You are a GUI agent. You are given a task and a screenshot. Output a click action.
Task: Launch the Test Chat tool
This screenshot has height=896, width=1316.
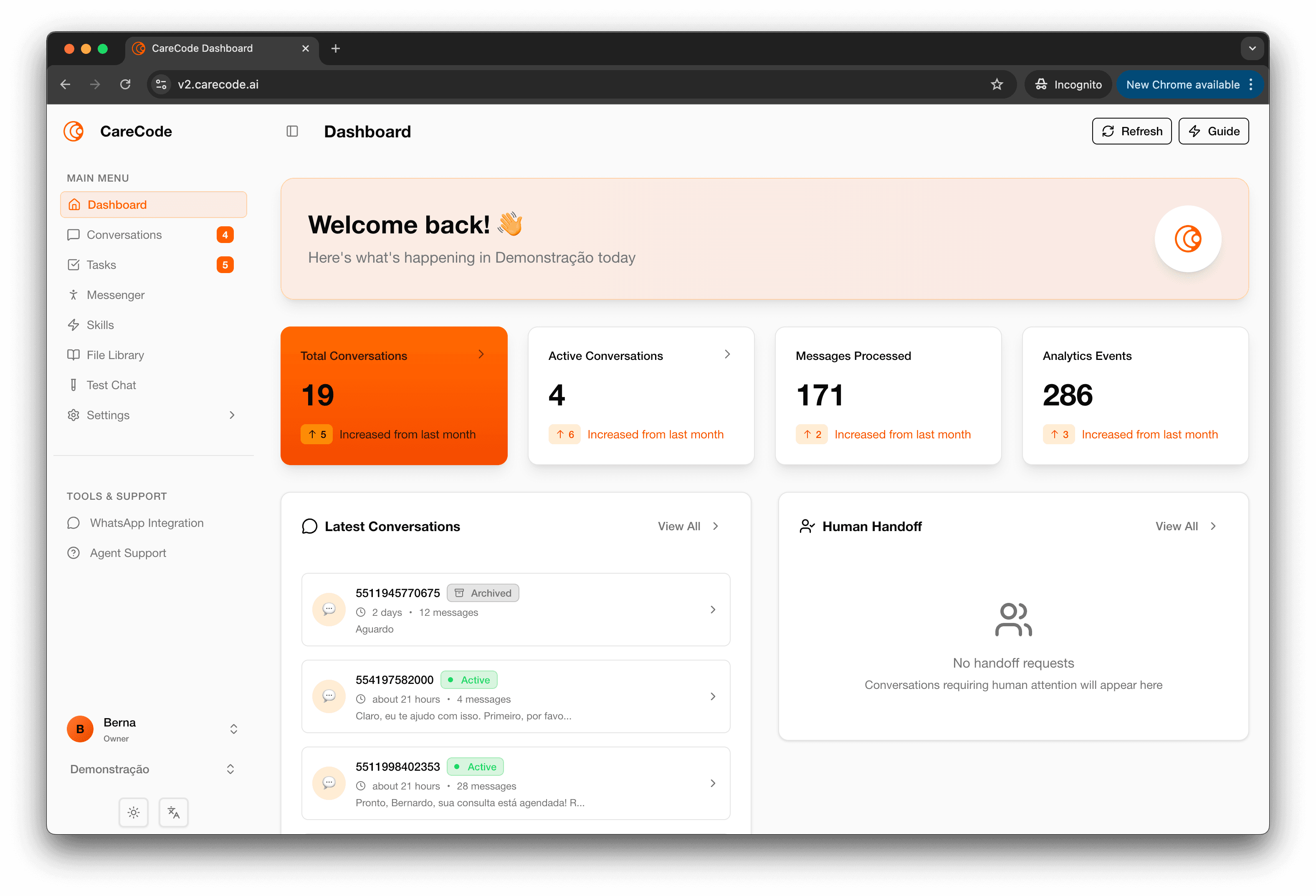pos(111,385)
